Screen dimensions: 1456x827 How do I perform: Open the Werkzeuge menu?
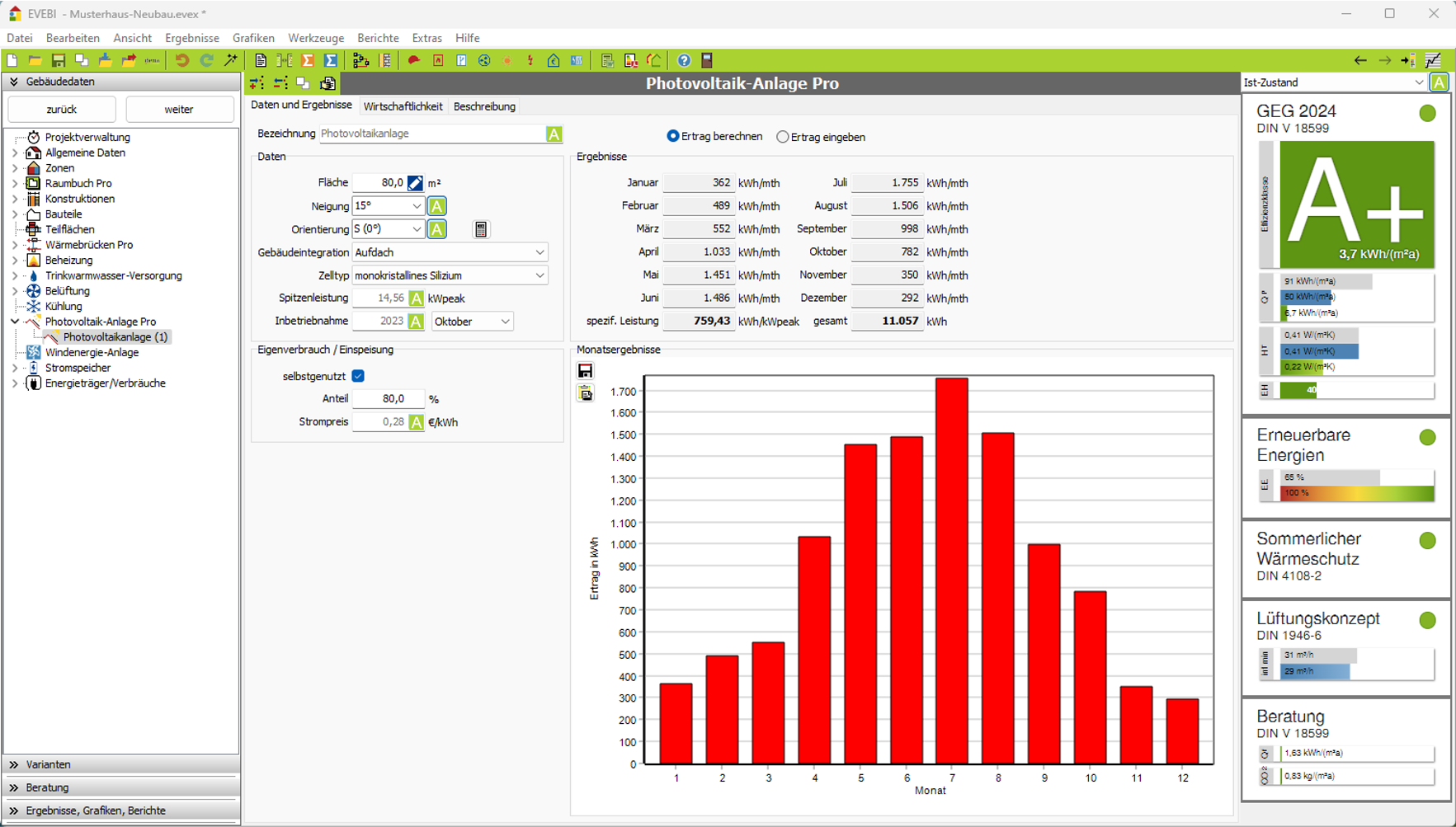(x=316, y=38)
